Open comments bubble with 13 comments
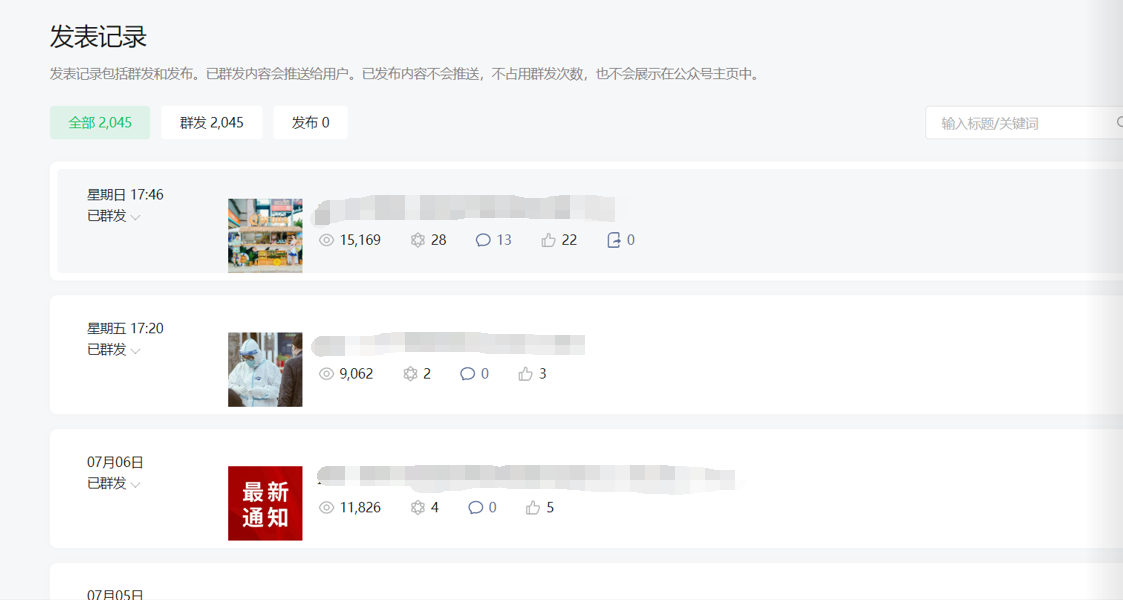This screenshot has width=1123, height=600. pyautogui.click(x=483, y=240)
